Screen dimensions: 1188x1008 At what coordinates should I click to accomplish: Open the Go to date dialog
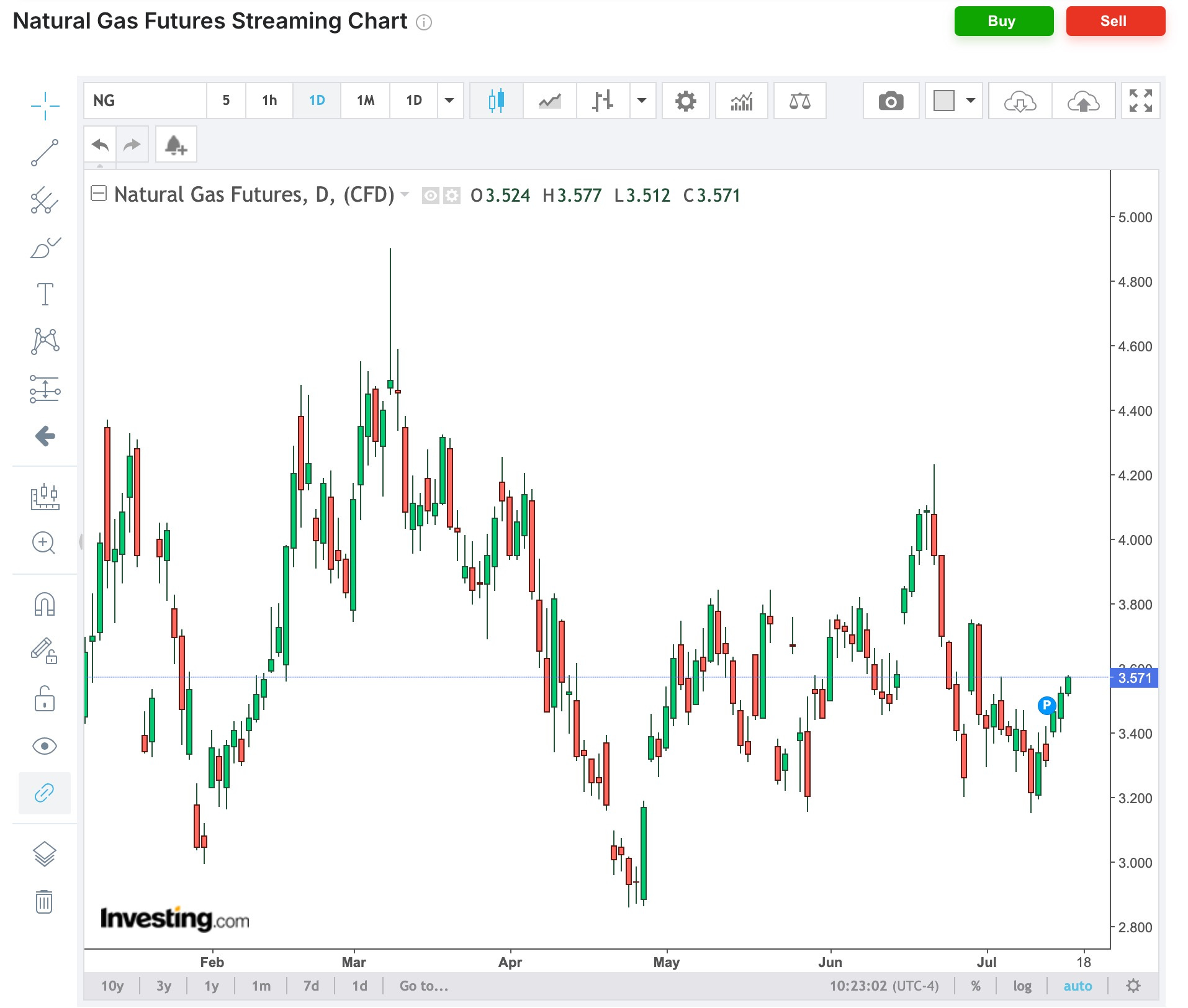[424, 986]
